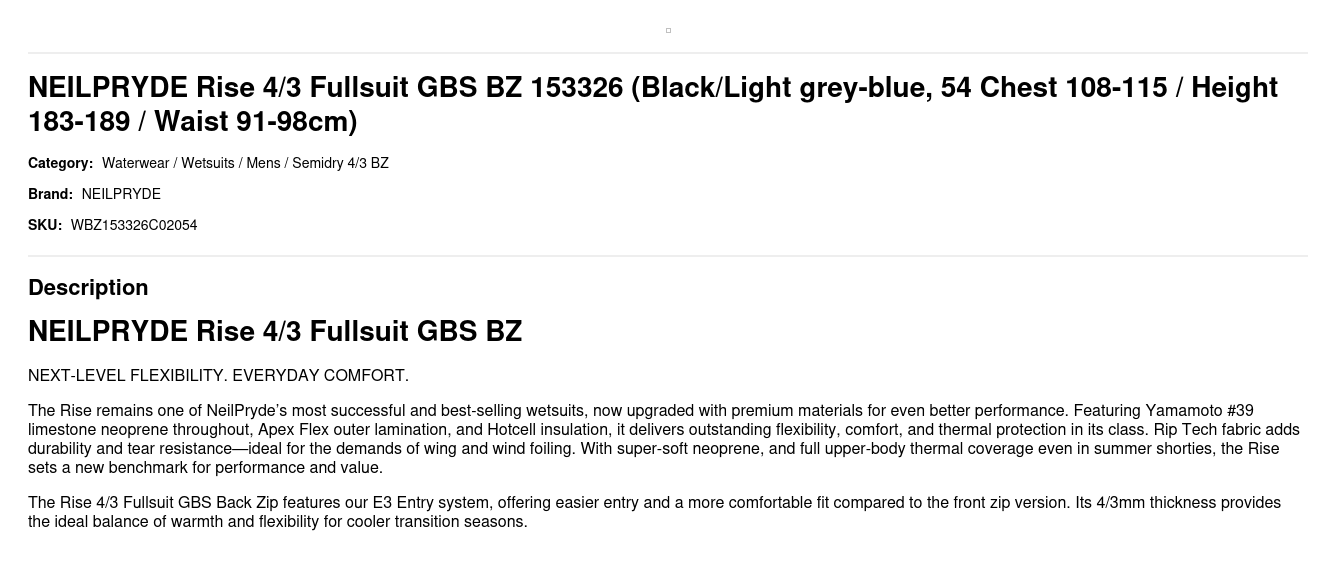Image resolution: width=1328 pixels, height=577 pixels.
Task: Click the broken image placeholder at top
Action: (668, 30)
